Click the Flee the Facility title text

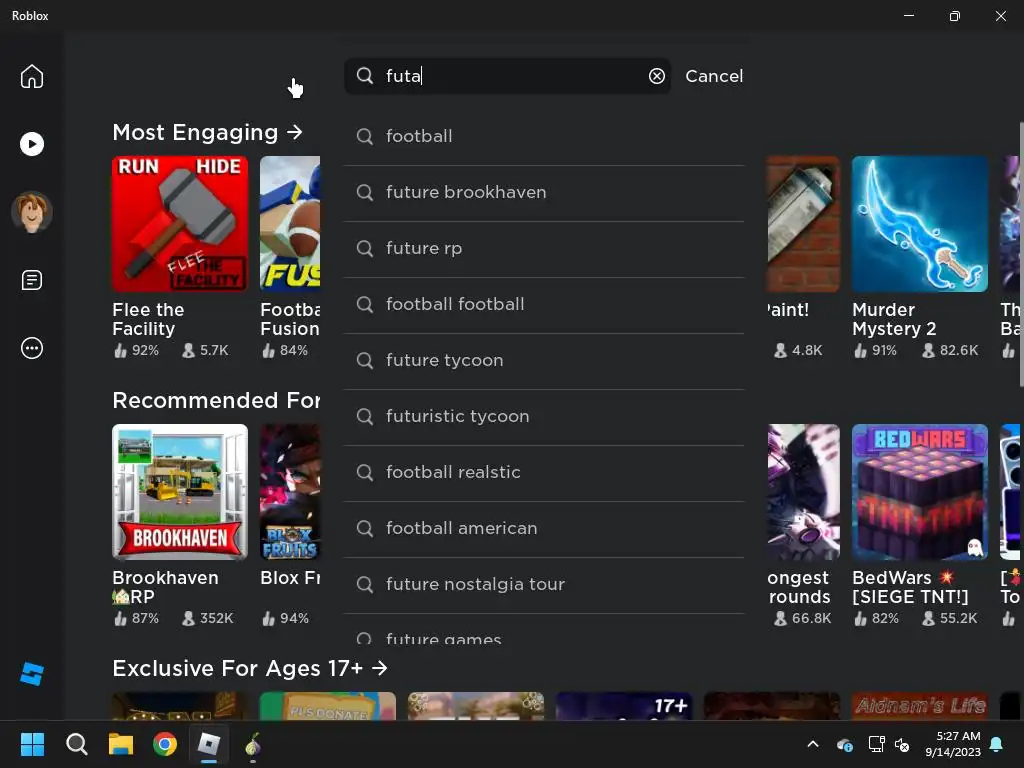[148, 319]
